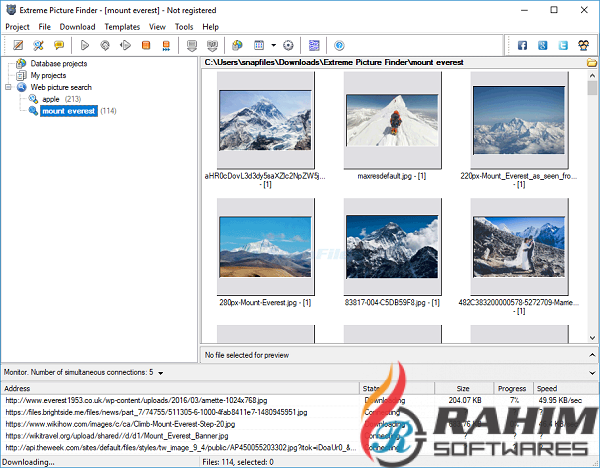Collapse the Web picture search tree node
This screenshot has height=468, width=600.
9,87
